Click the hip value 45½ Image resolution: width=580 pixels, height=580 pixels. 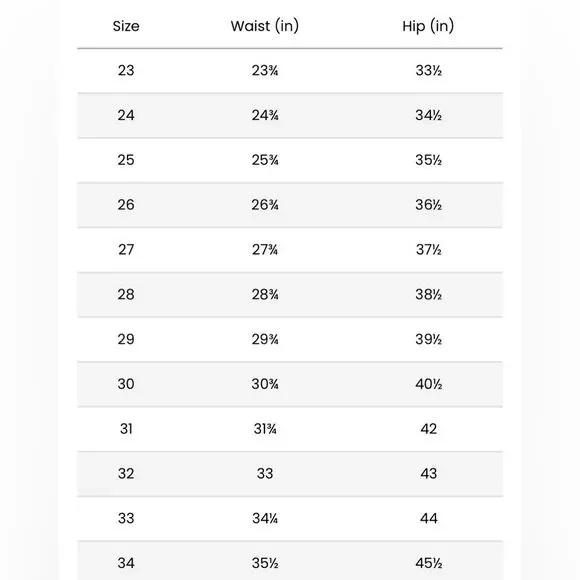(428, 563)
